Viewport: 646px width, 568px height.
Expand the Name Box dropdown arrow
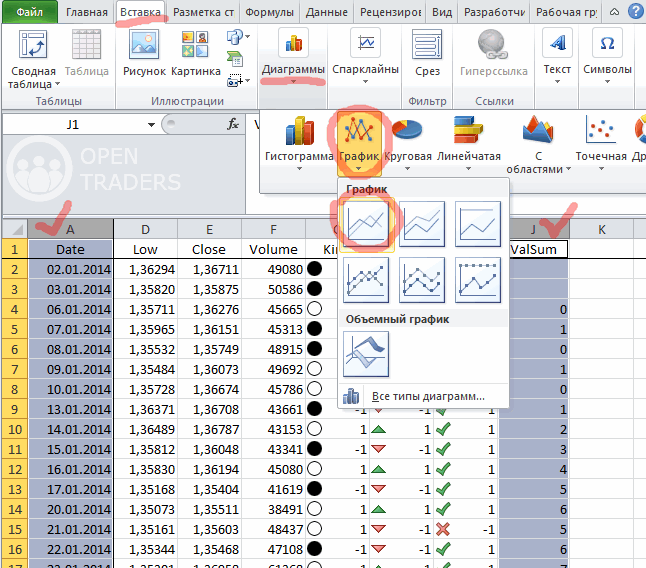pyautogui.click(x=151, y=124)
